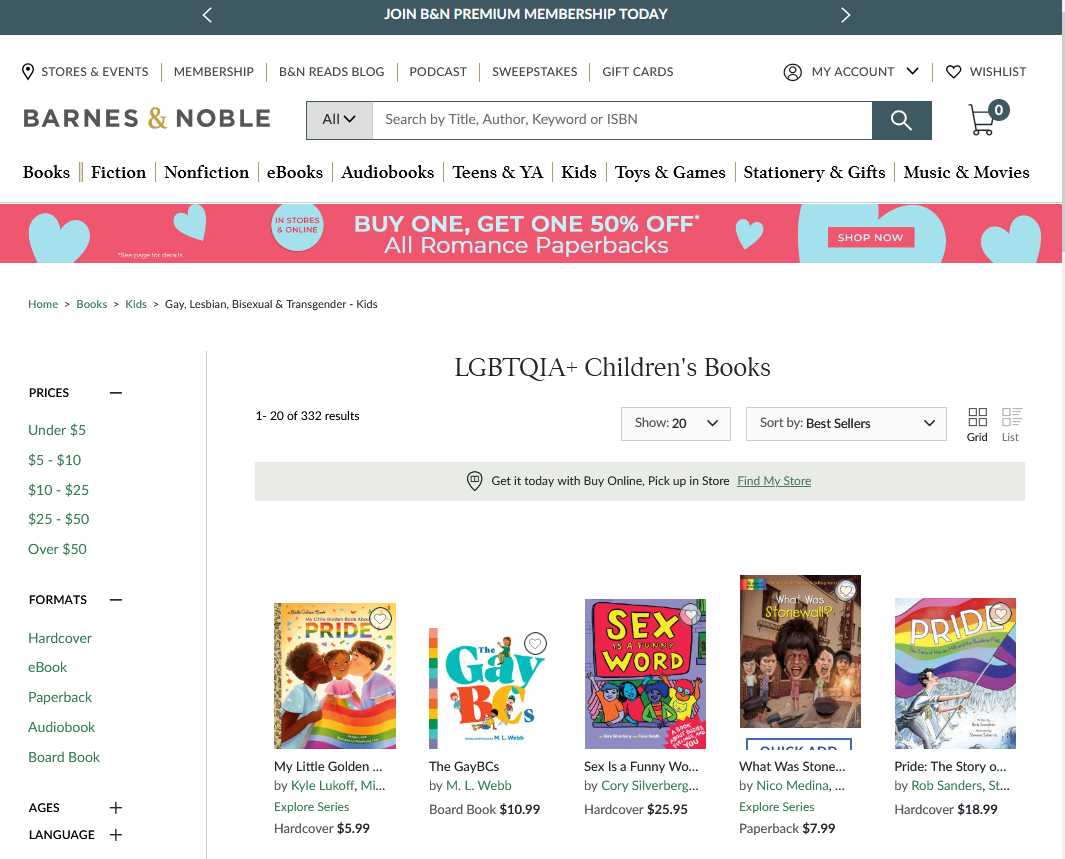Open the Sort by Best Sellers dropdown

(x=846, y=424)
